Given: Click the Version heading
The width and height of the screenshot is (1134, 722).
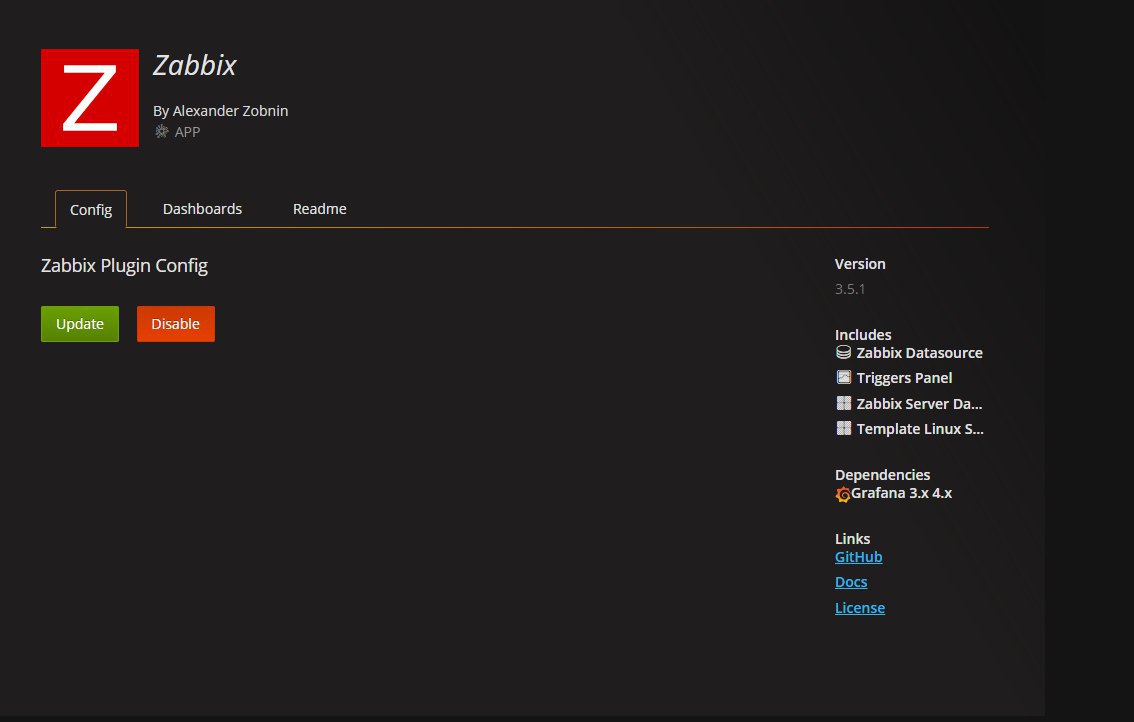Looking at the screenshot, I should [860, 264].
